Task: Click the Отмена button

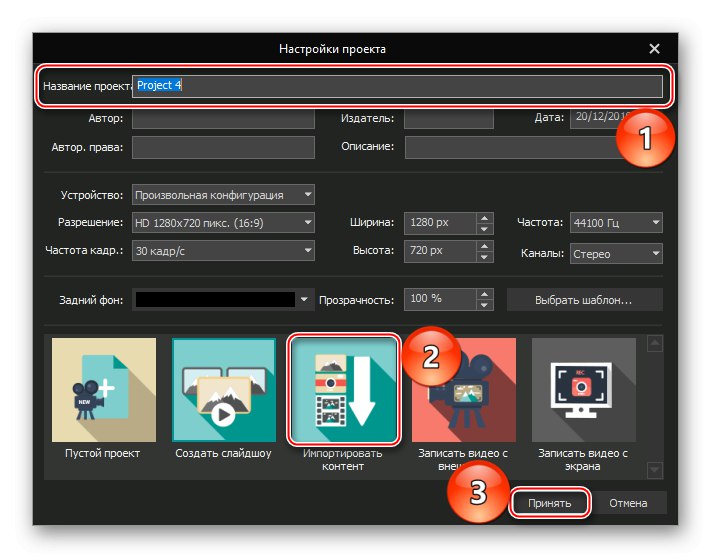Action: click(x=628, y=503)
